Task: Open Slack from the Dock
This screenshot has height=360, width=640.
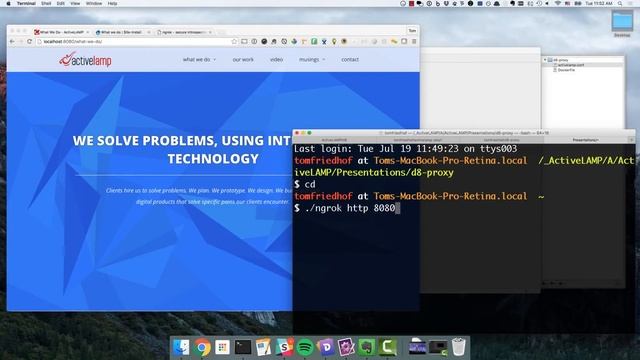Action: [x=284, y=347]
